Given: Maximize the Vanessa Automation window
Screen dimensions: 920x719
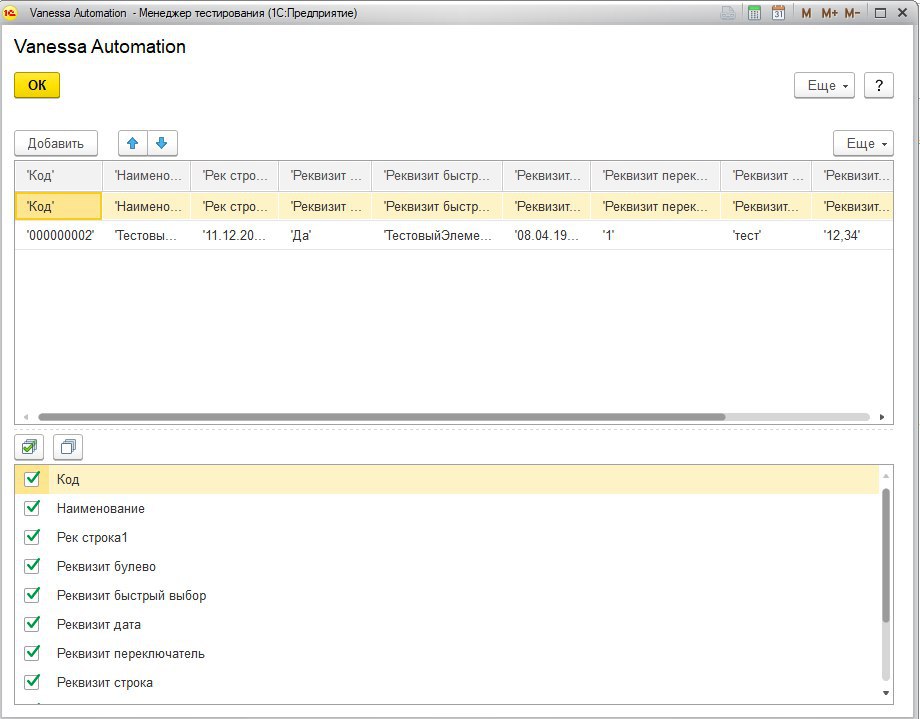Looking at the screenshot, I should tap(880, 13).
